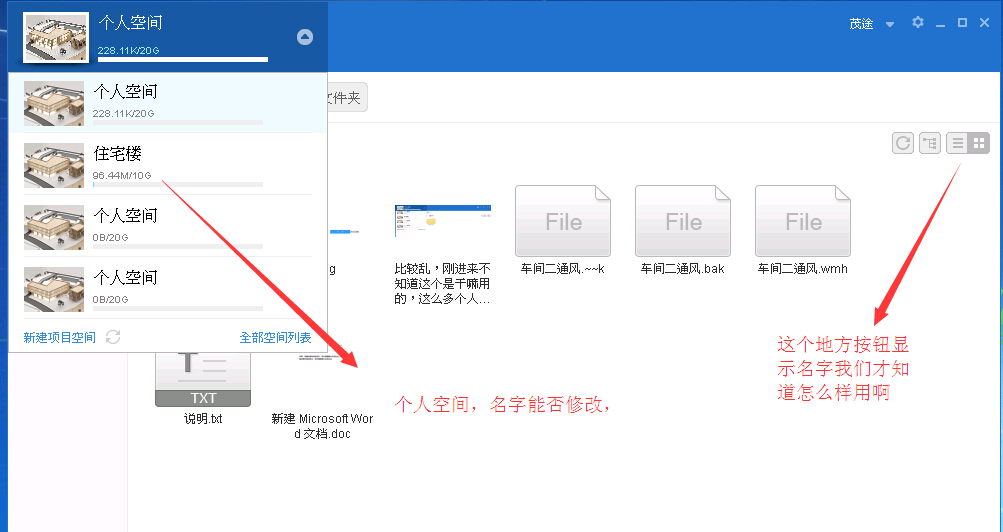
Task: Click the 住宅楼 storage usage bar
Action: (177, 185)
